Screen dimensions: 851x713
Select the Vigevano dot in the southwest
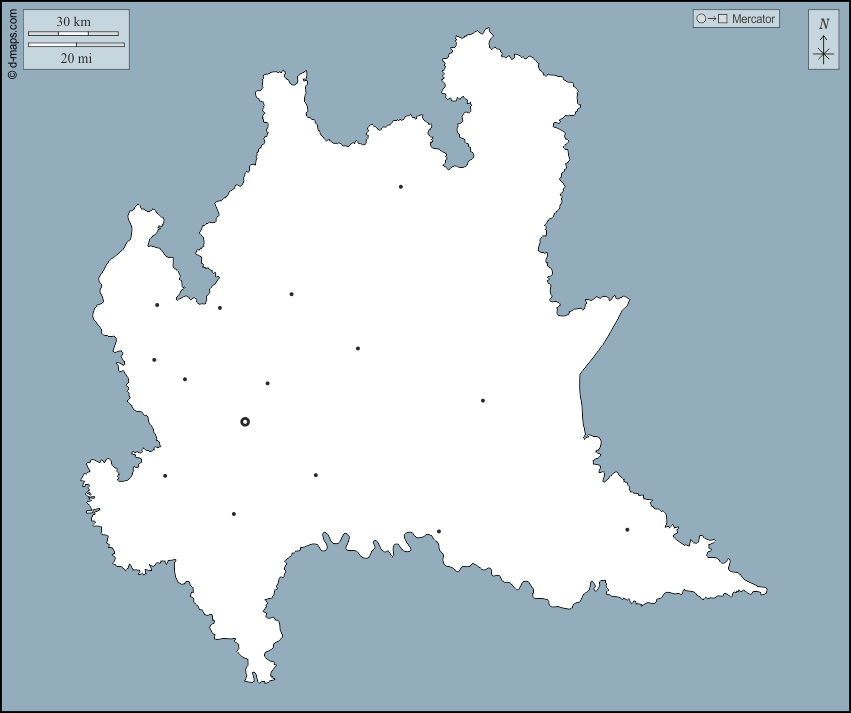click(x=165, y=476)
